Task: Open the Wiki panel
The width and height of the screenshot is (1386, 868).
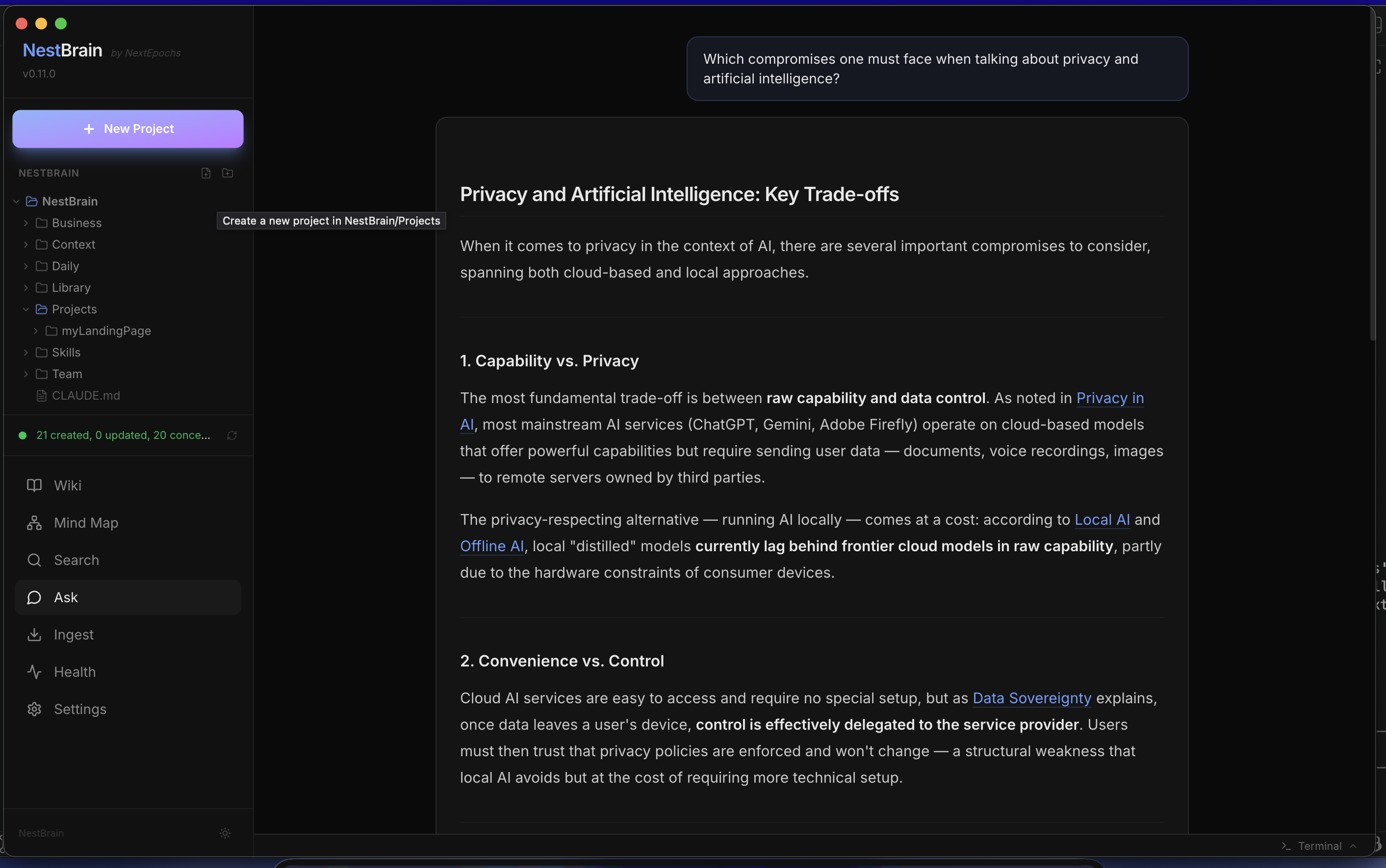Action: point(68,485)
